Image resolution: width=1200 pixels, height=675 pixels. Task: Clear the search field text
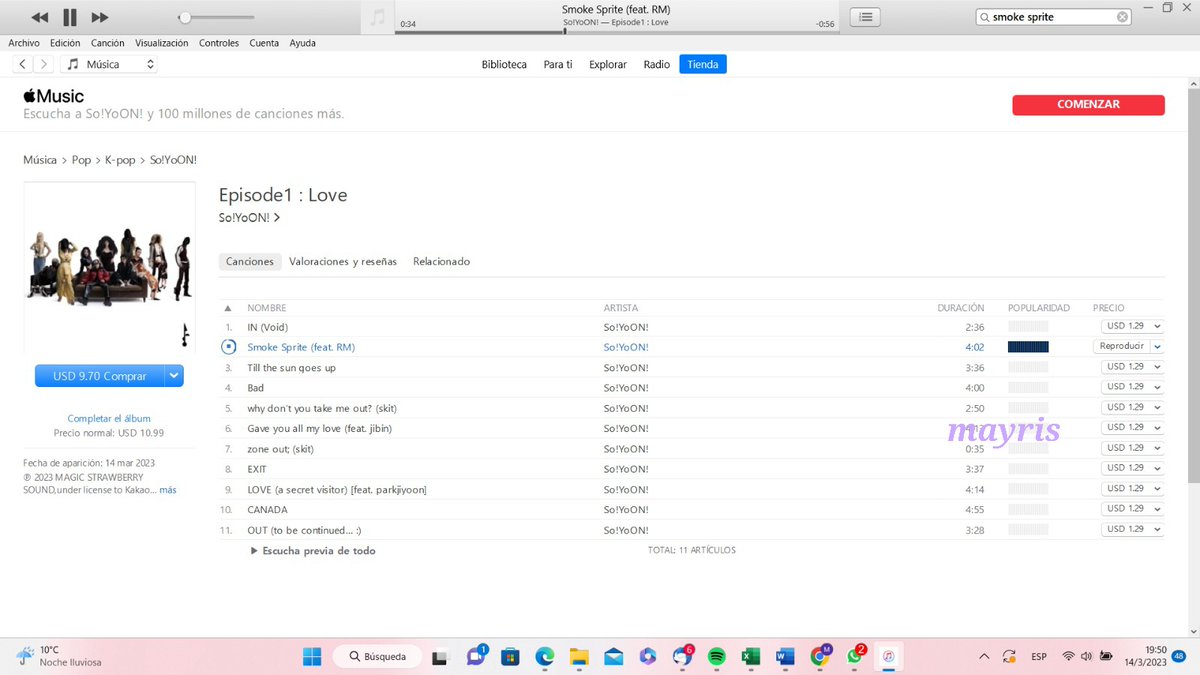[x=1122, y=17]
